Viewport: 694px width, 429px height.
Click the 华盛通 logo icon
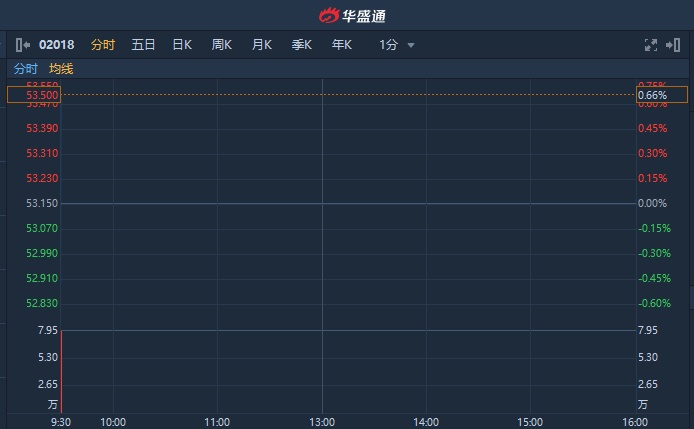point(328,15)
